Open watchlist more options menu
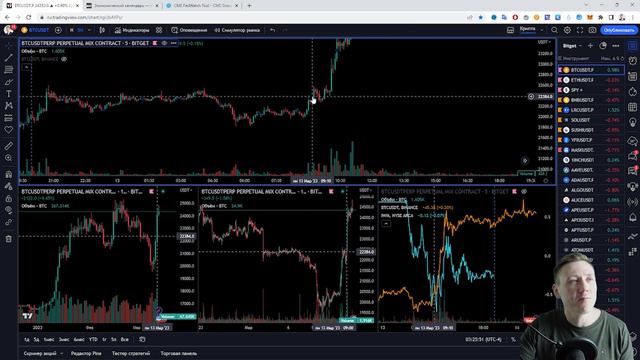640x360 pixels. point(616,46)
